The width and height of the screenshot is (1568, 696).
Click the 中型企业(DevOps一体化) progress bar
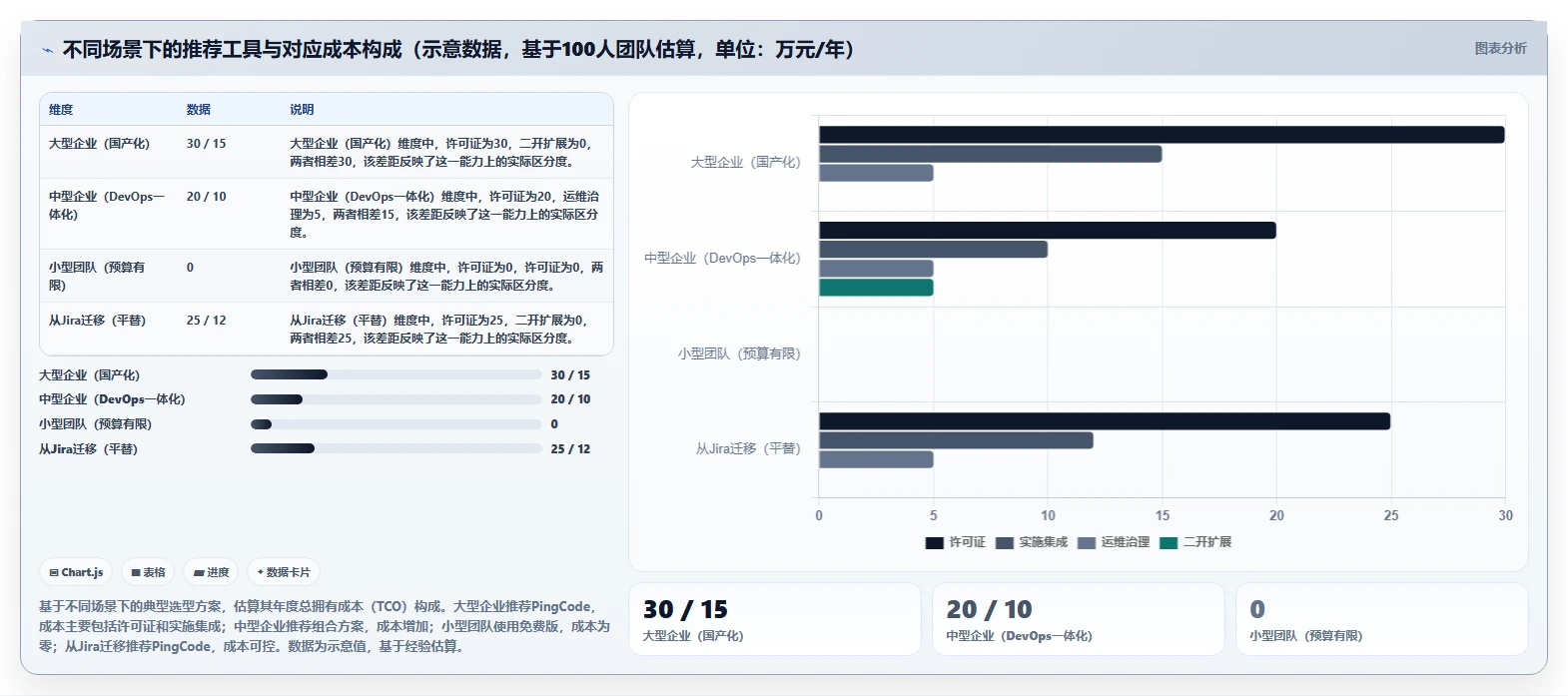[x=395, y=399]
